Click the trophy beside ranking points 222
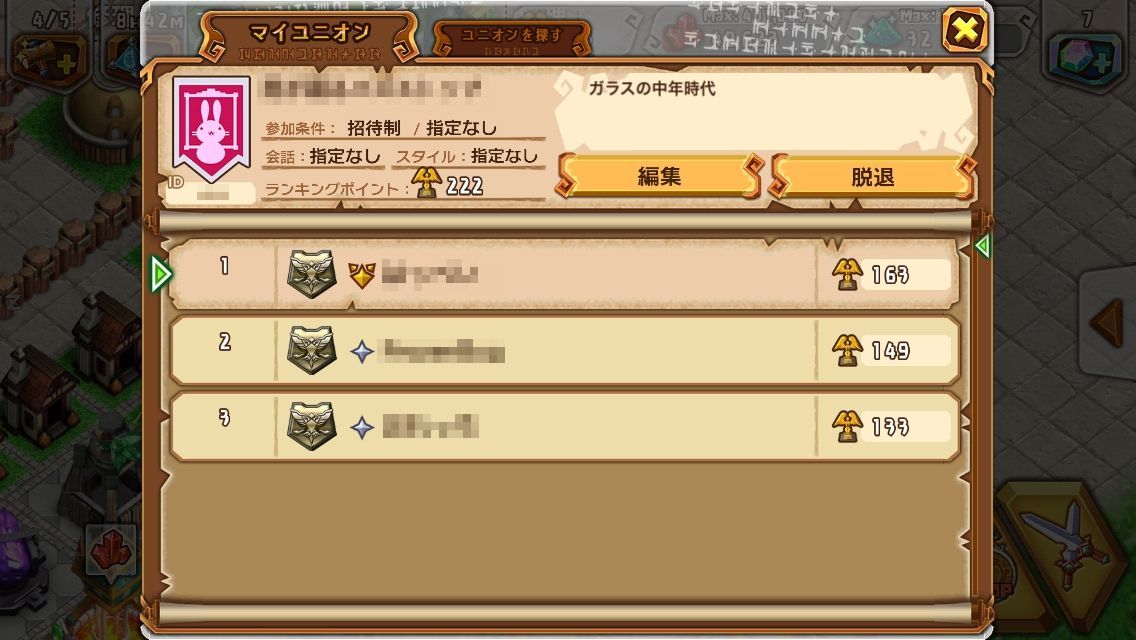The image size is (1136, 640). [x=426, y=182]
